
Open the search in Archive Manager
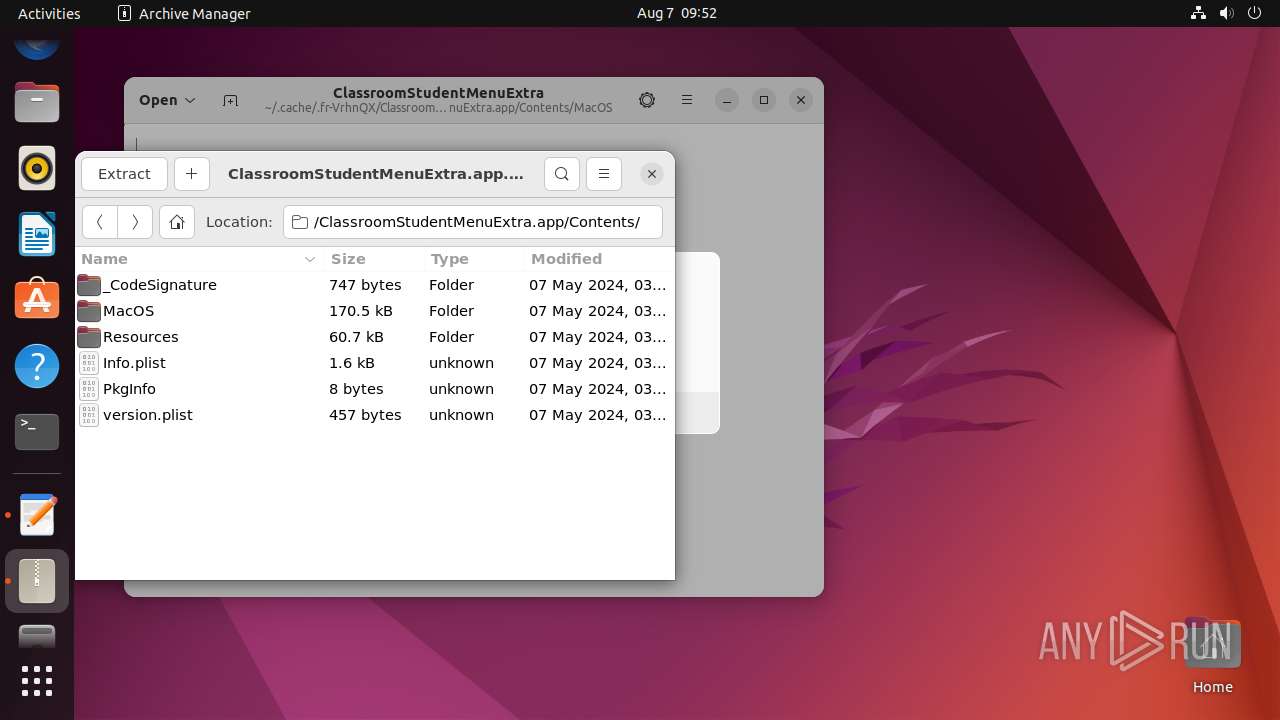pyautogui.click(x=562, y=174)
